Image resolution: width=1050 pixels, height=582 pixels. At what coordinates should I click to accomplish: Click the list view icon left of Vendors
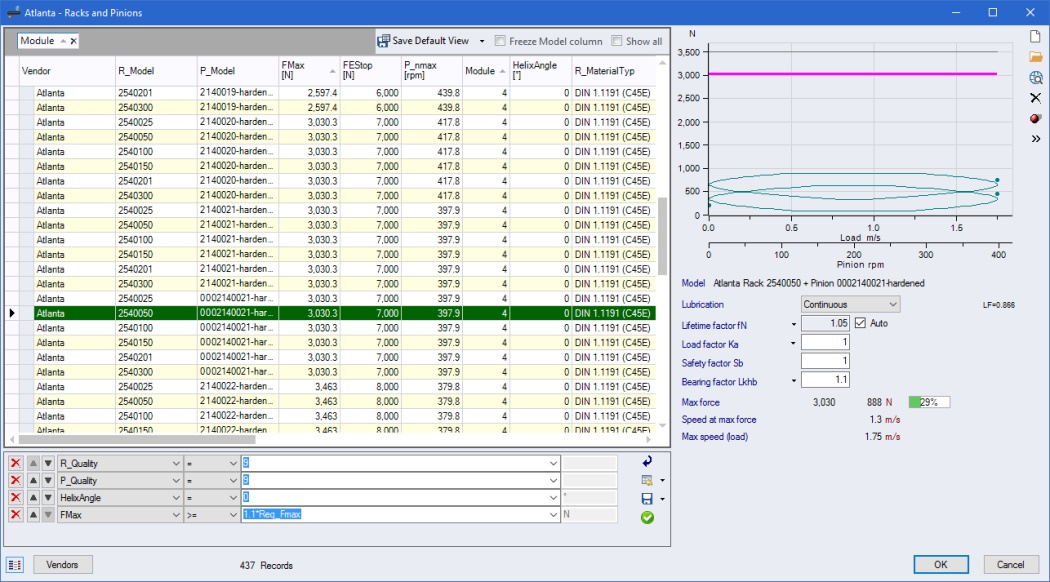point(15,565)
